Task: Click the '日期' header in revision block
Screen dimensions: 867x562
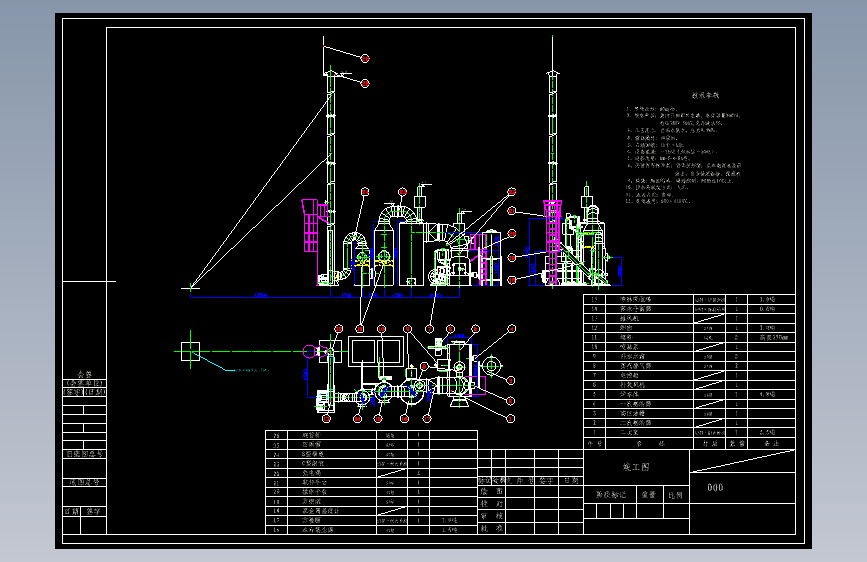Action: pyautogui.click(x=571, y=481)
